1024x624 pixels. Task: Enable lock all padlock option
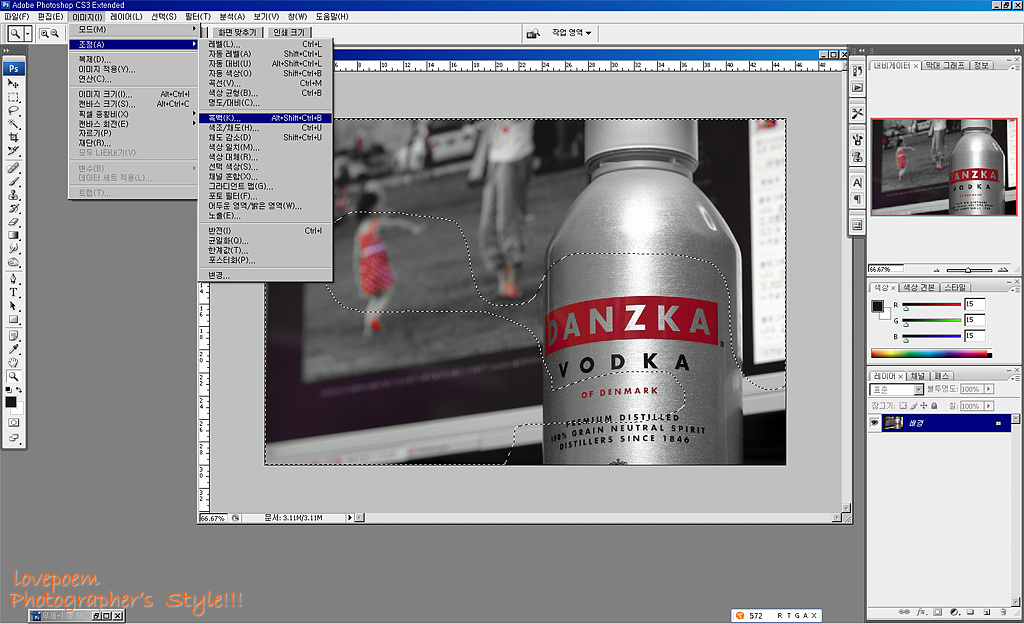[x=934, y=405]
